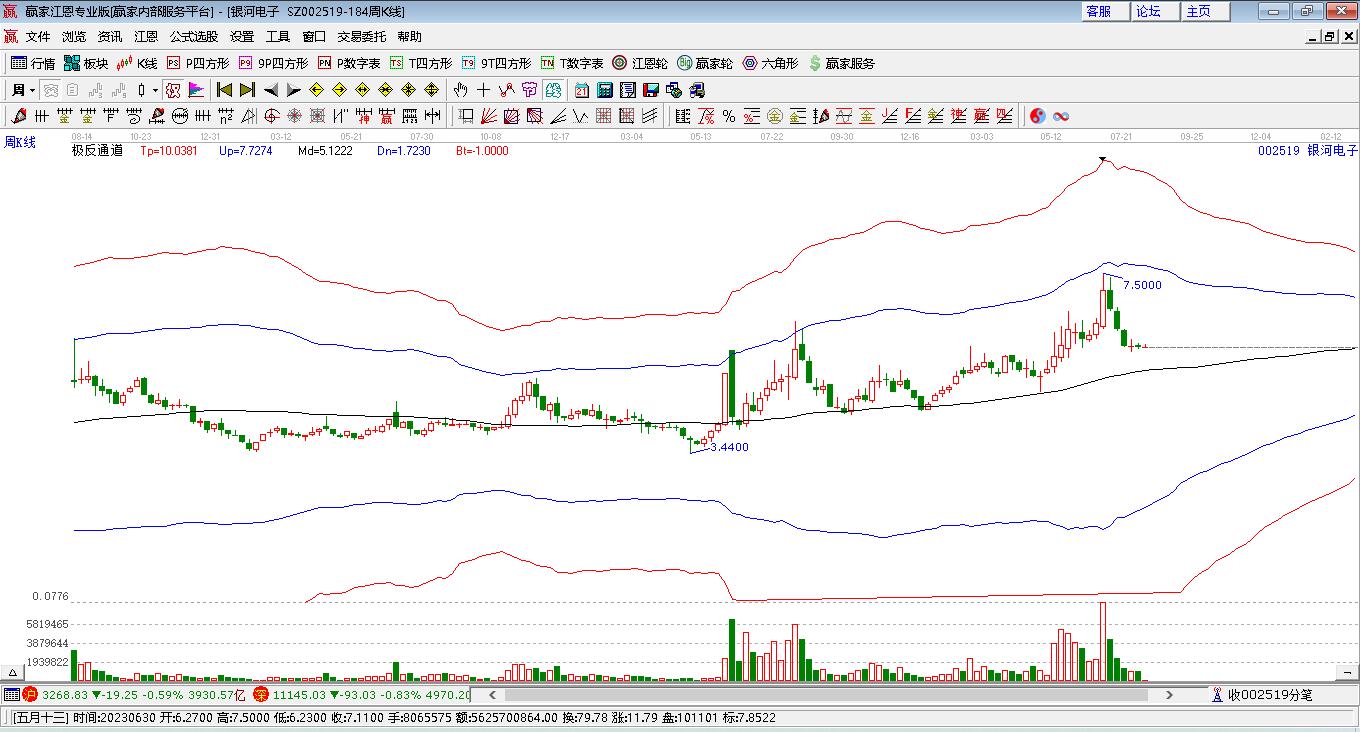Click the yin-yang taiji icon in toolbar

click(1038, 117)
